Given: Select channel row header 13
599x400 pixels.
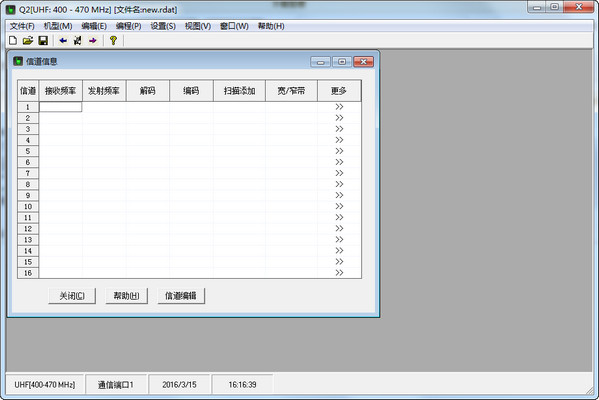Looking at the screenshot, I should click(x=28, y=240).
